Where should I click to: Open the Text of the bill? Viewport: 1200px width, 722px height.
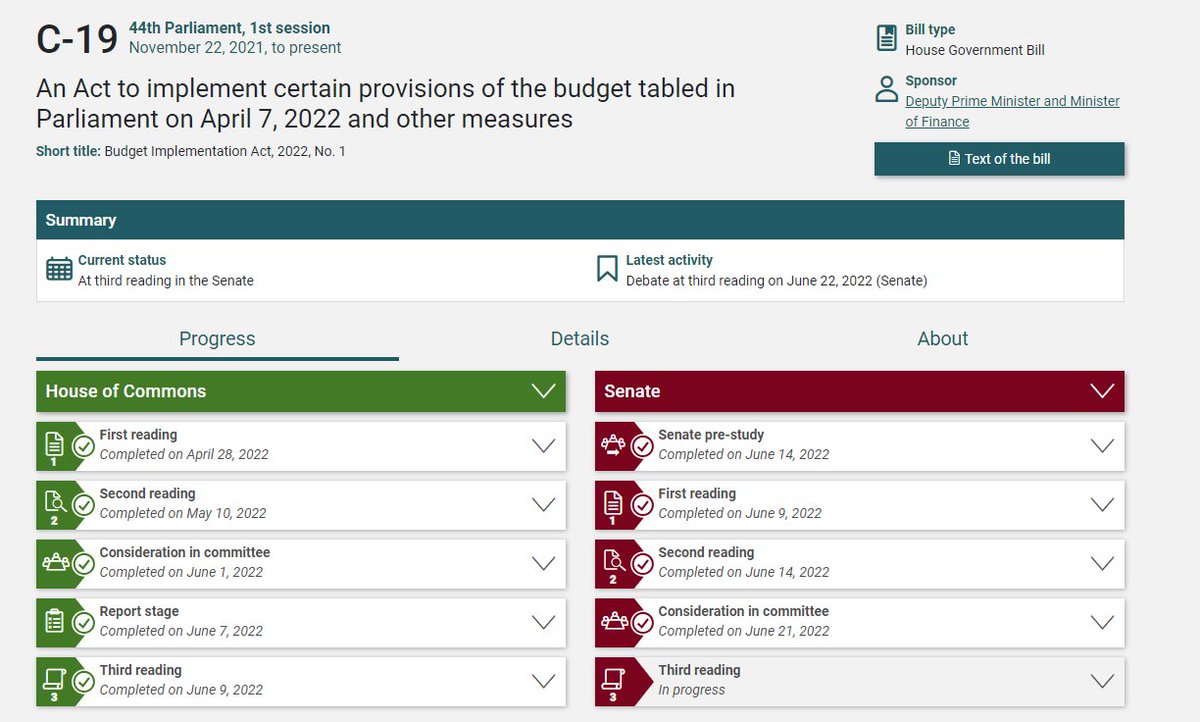[999, 158]
